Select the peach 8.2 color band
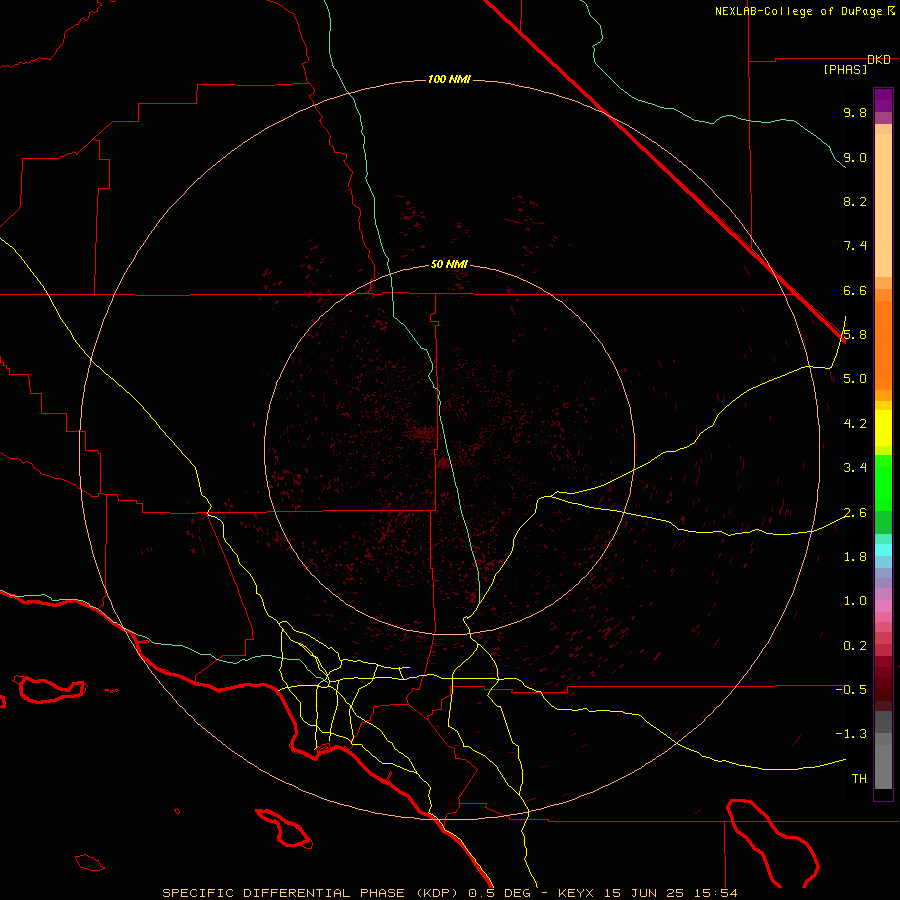900x900 pixels. tap(883, 205)
